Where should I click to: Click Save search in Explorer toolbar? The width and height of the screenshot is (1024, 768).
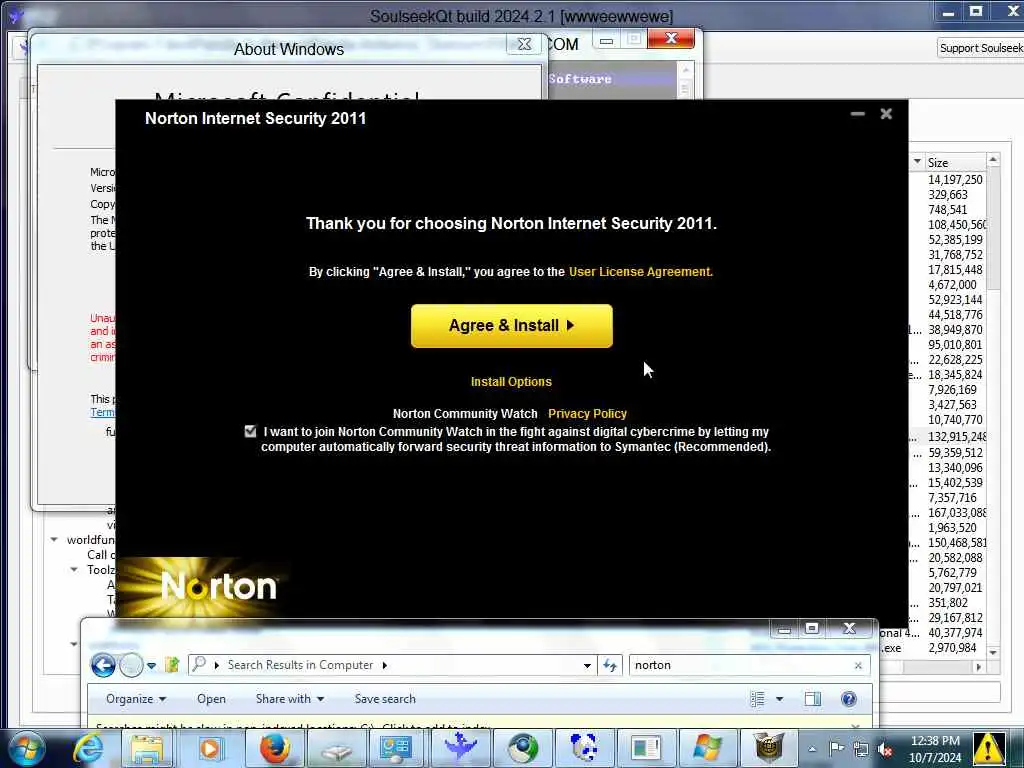[385, 699]
